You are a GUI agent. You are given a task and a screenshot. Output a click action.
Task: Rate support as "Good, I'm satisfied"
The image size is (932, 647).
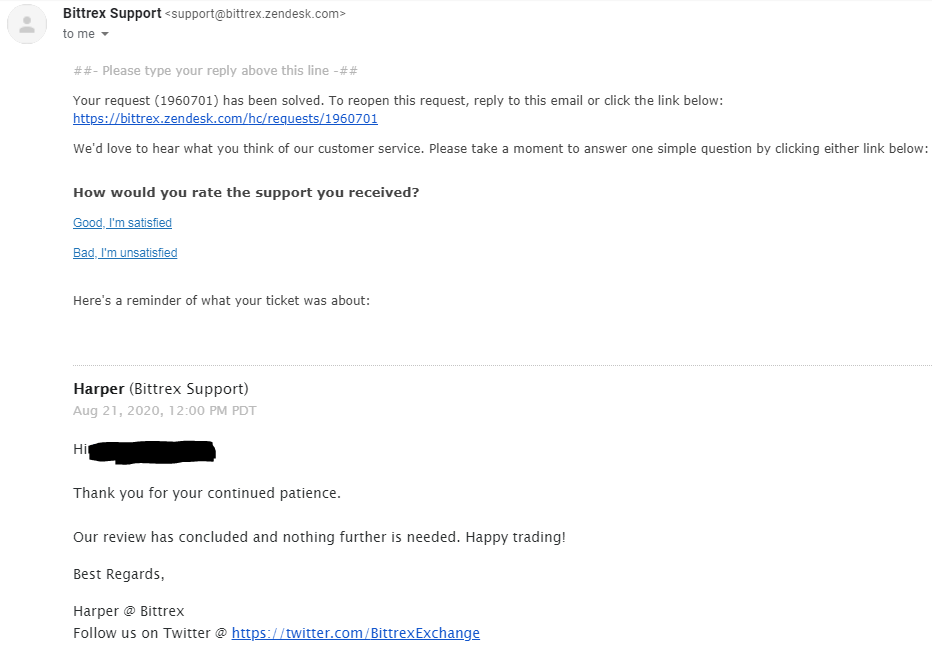[122, 223]
